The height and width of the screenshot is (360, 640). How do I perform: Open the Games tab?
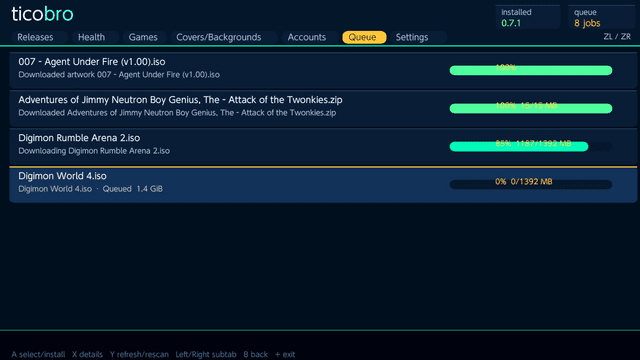pos(144,37)
